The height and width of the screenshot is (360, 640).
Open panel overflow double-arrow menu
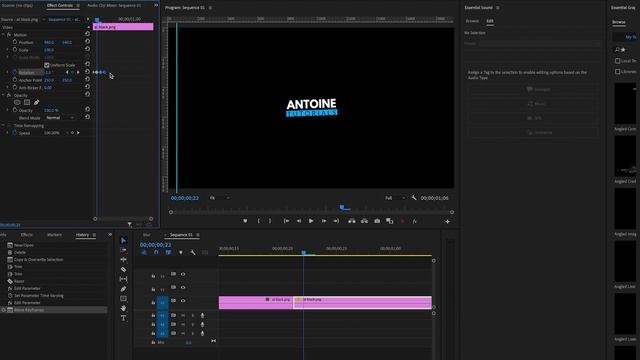pos(156,5)
